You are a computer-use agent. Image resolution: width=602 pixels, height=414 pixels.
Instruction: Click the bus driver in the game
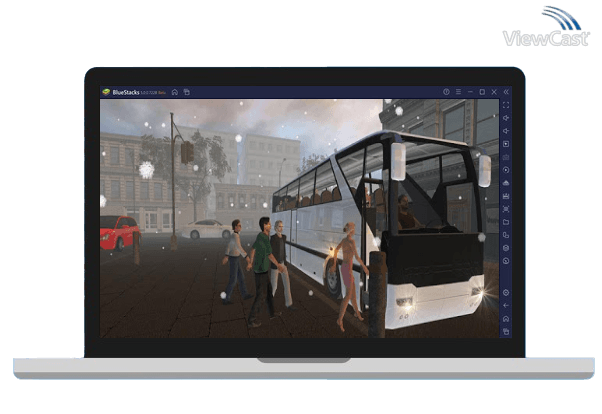coord(407,212)
